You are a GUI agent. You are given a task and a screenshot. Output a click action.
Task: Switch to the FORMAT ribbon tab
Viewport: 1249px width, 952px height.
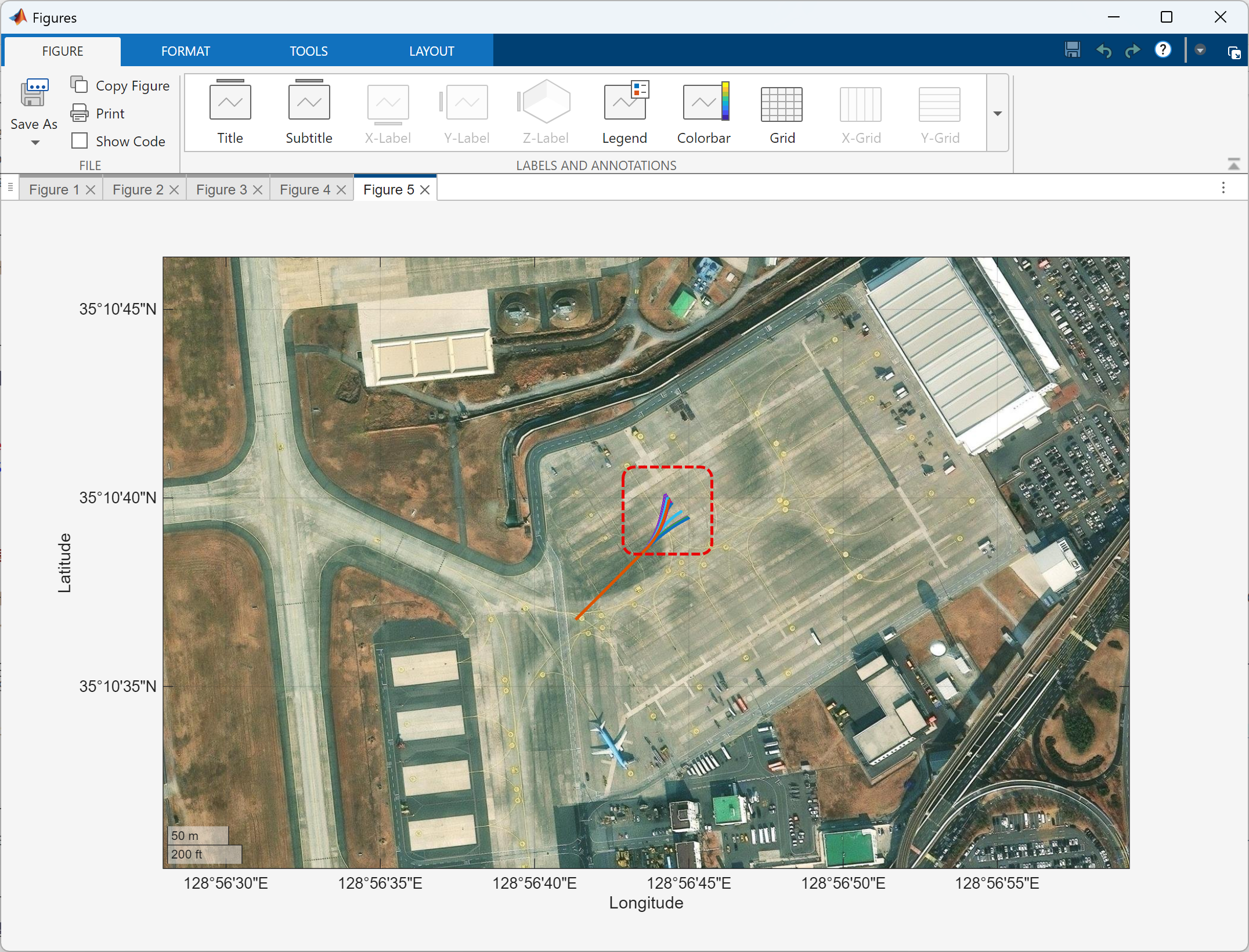(x=186, y=51)
